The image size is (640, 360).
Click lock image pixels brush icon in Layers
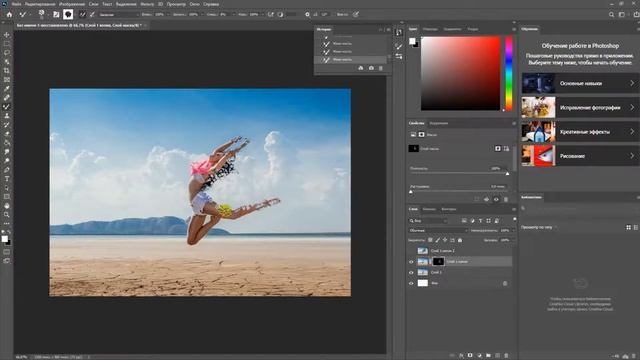click(x=437, y=240)
